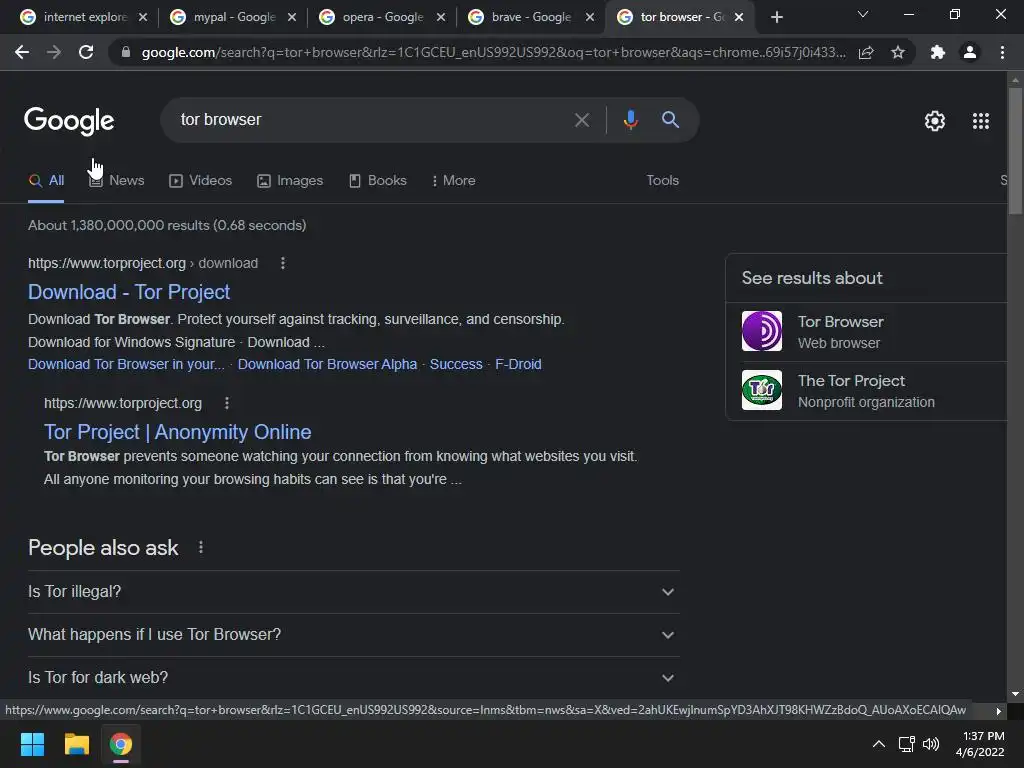This screenshot has width=1024, height=768.
Task: Share this page from address bar
Action: (x=866, y=52)
